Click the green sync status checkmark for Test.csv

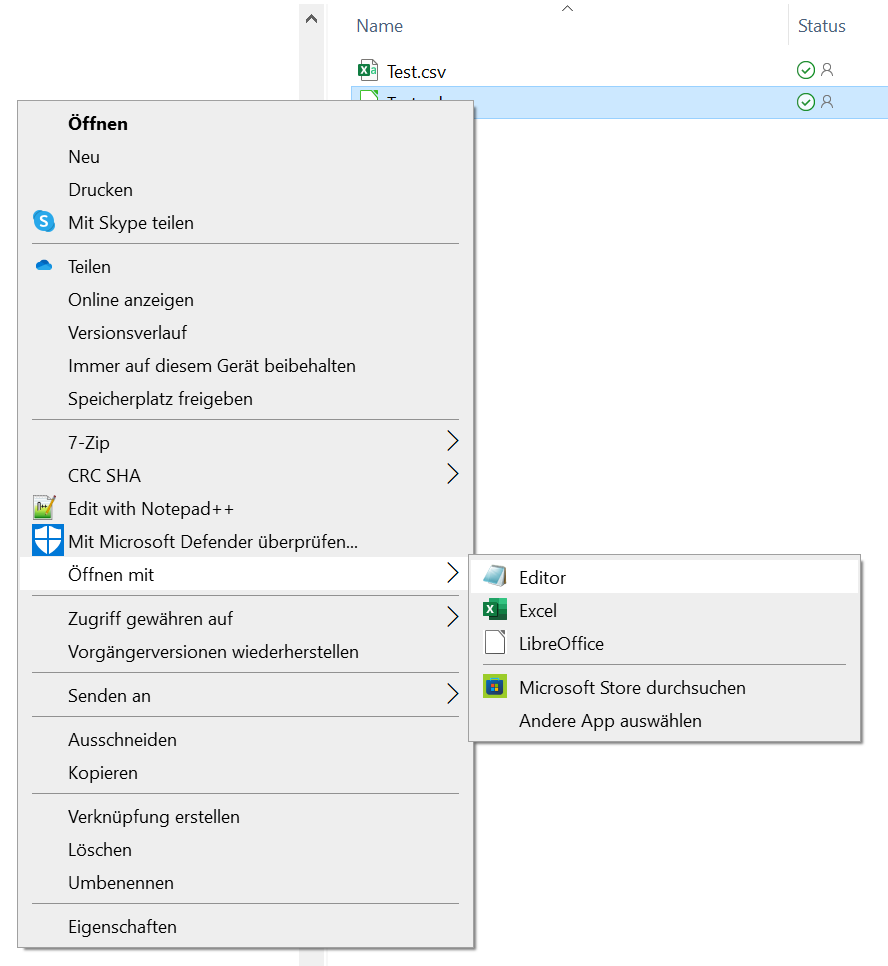806,70
